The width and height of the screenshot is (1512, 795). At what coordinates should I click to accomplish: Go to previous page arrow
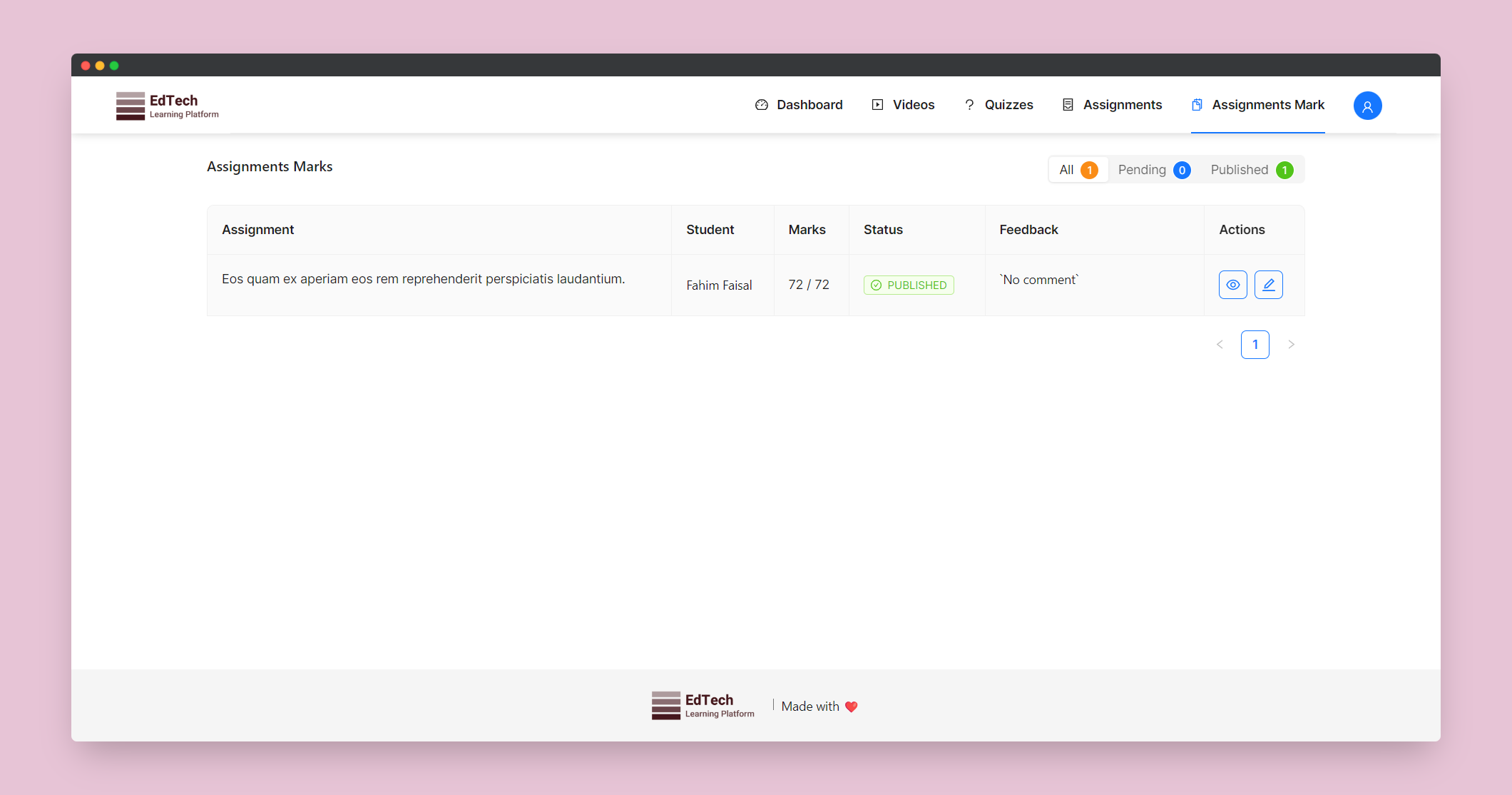[x=1220, y=345]
